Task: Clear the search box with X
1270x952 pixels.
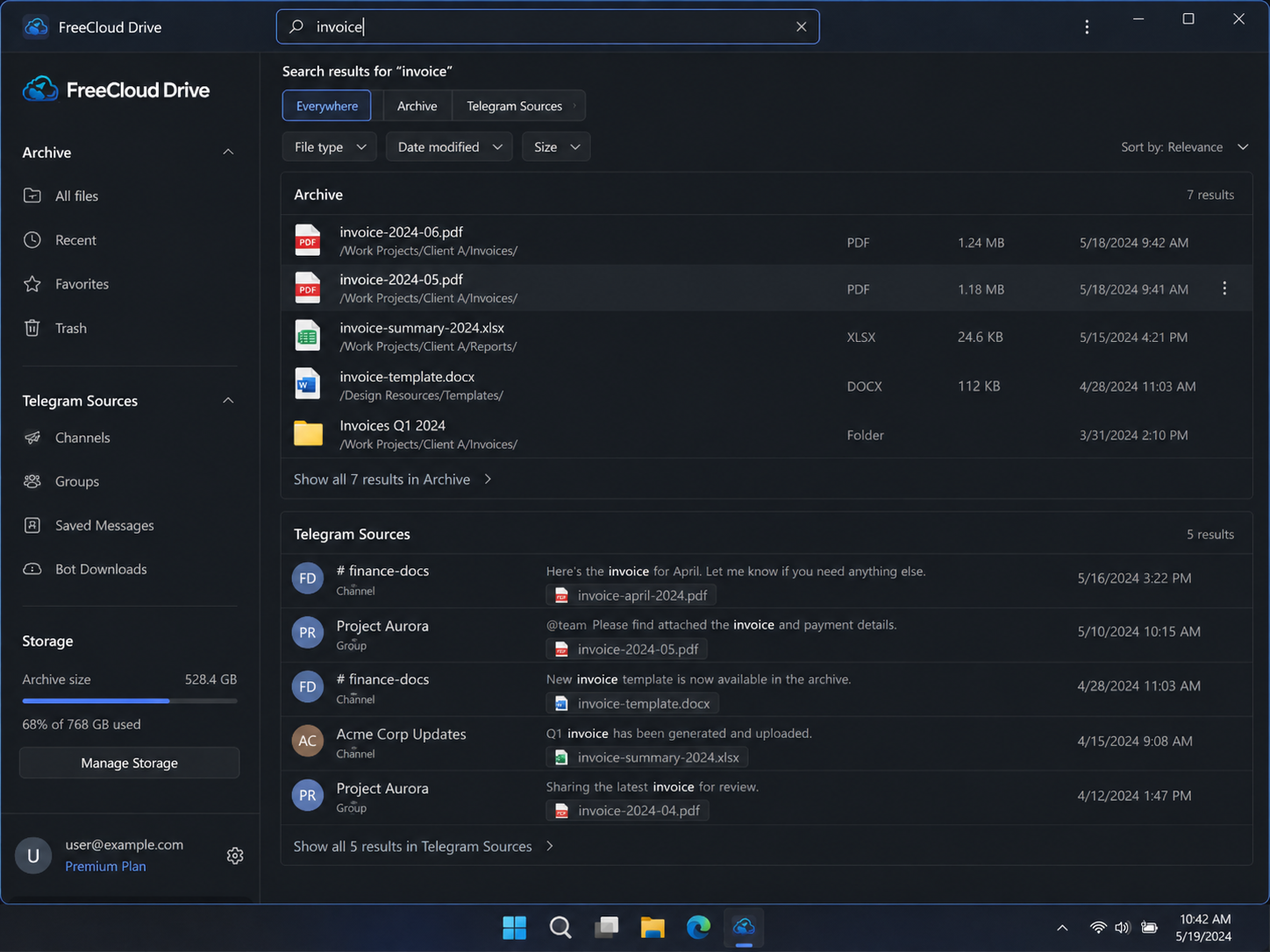Action: [x=801, y=26]
